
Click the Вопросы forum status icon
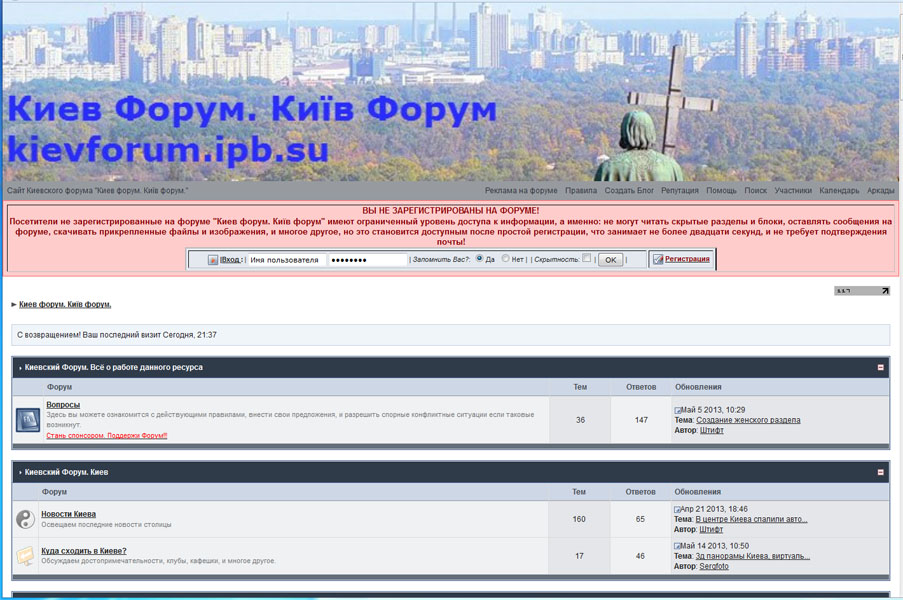coord(27,420)
